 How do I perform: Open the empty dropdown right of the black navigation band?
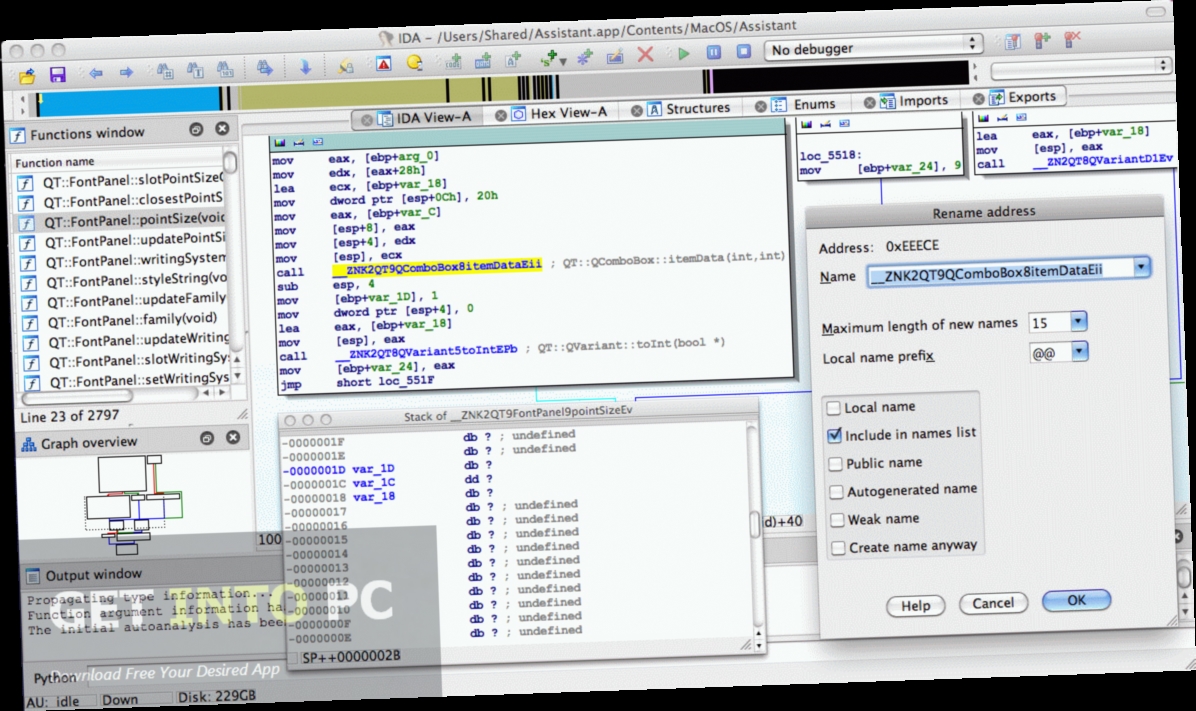tap(1080, 68)
